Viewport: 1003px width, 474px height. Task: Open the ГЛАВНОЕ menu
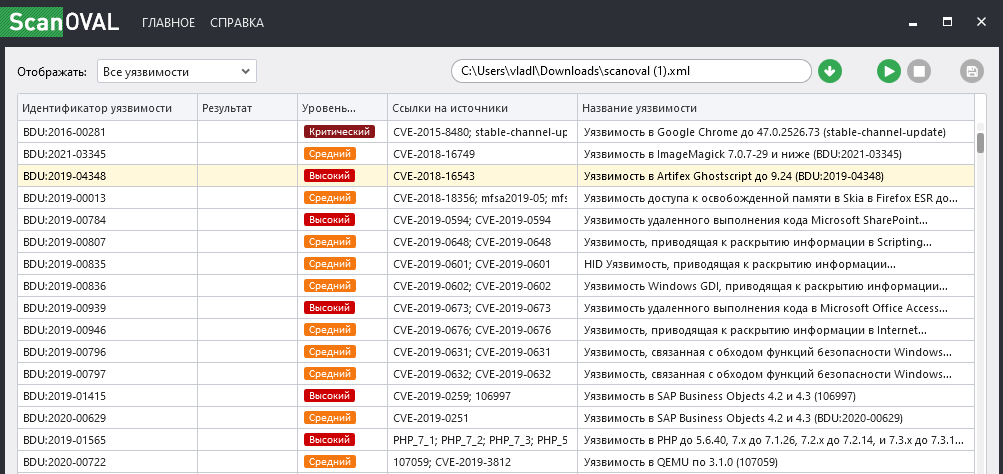(x=168, y=23)
